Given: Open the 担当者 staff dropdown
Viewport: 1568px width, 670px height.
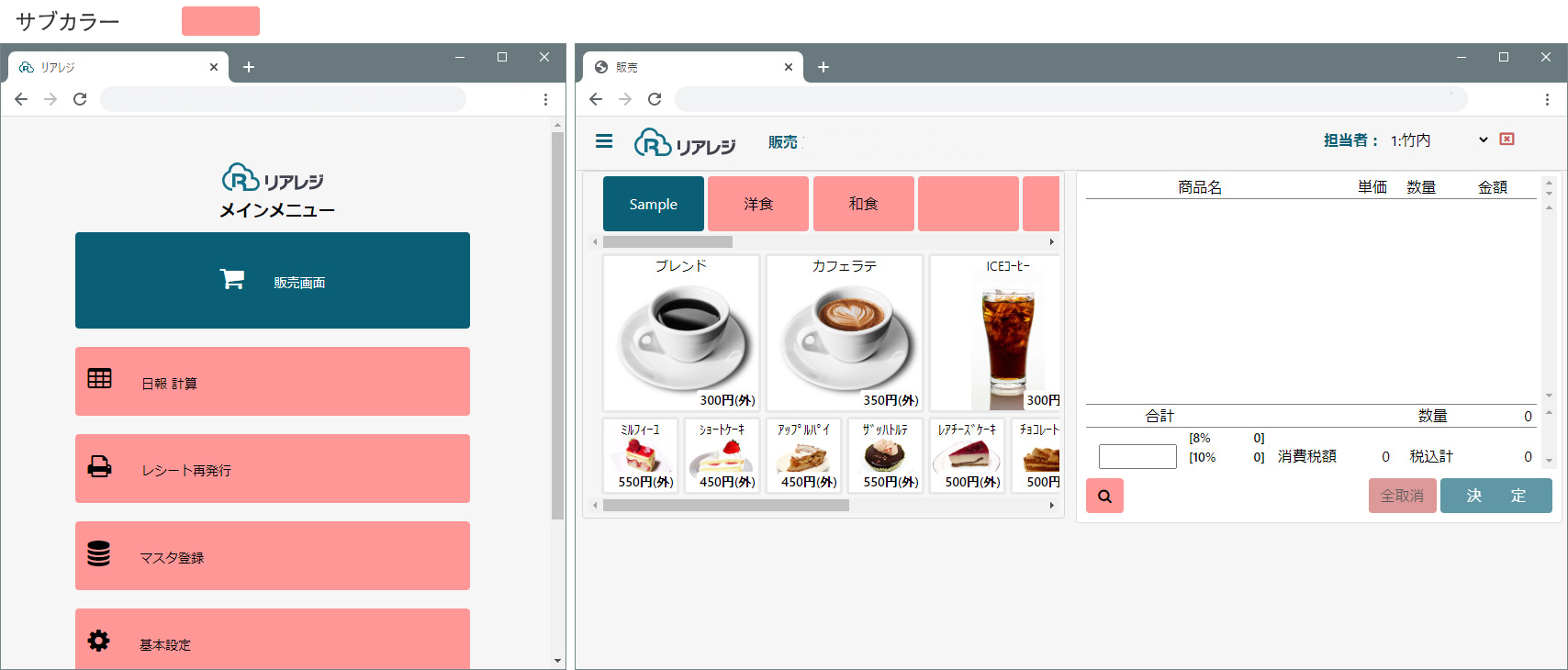Looking at the screenshot, I should [1439, 140].
